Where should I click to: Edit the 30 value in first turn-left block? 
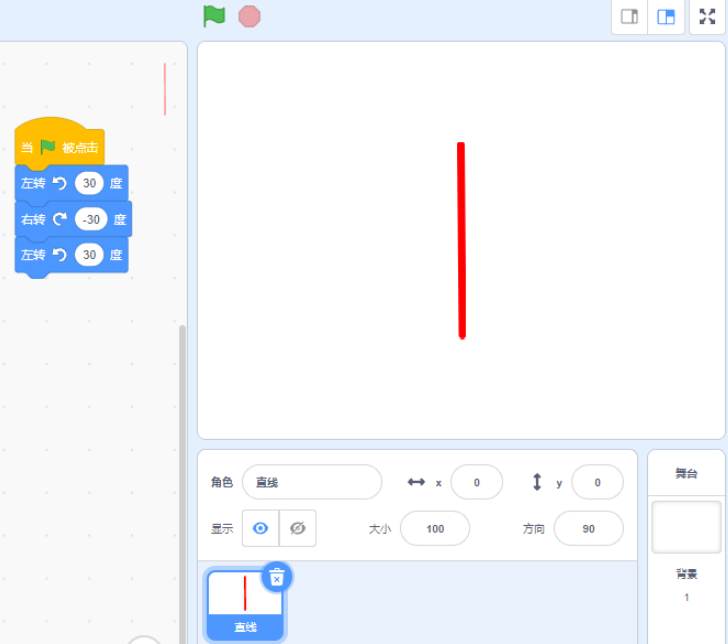[89, 183]
